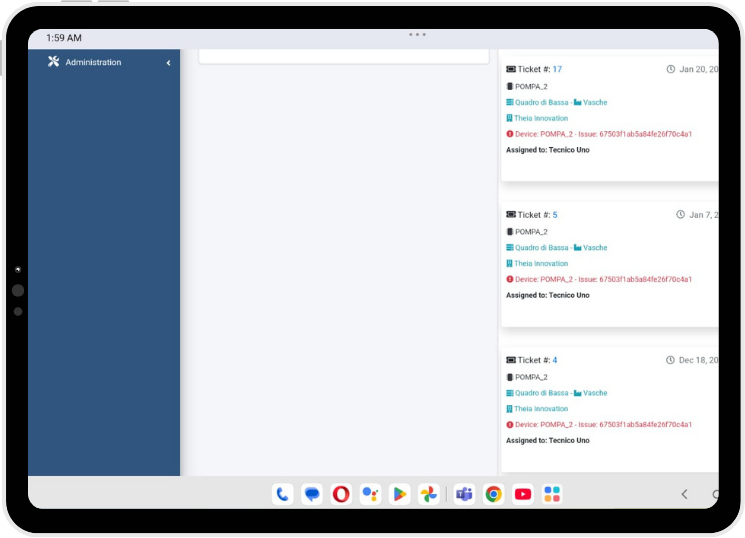
Task: Open ticket number 5 link
Action: (554, 215)
